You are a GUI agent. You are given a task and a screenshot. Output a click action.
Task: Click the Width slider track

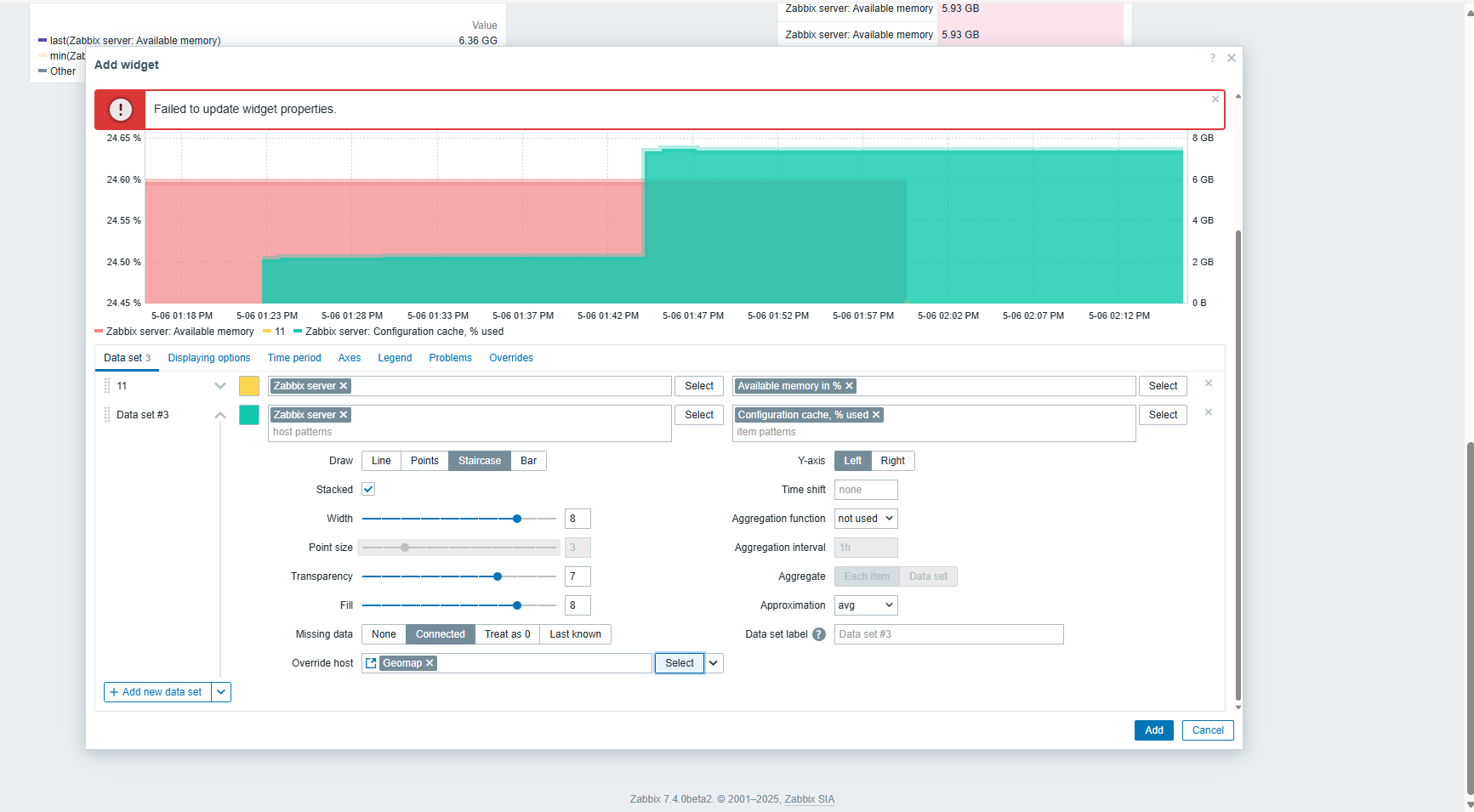459,519
